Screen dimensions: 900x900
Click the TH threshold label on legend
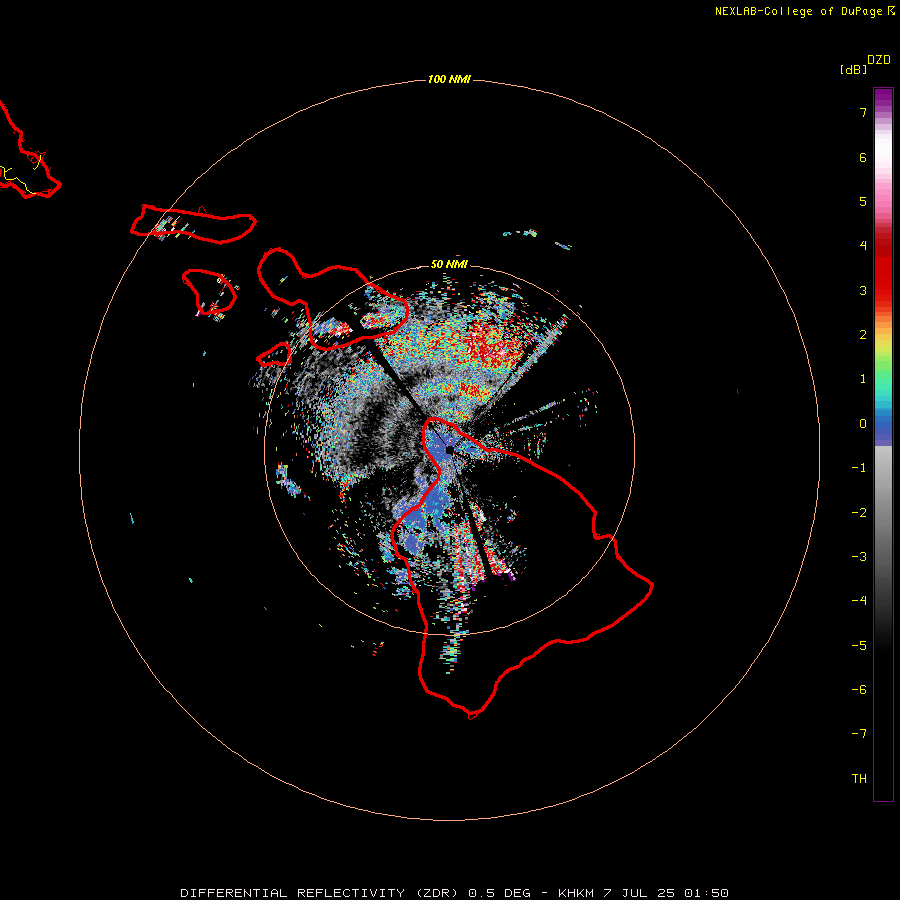[x=859, y=779]
